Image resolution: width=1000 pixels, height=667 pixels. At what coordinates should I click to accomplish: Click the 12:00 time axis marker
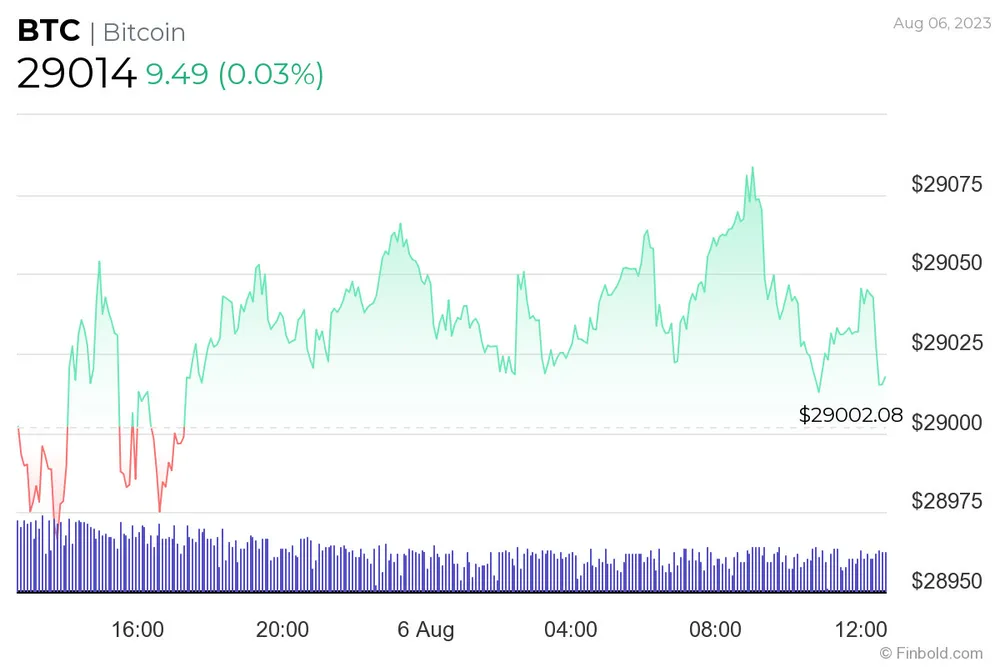[860, 630]
